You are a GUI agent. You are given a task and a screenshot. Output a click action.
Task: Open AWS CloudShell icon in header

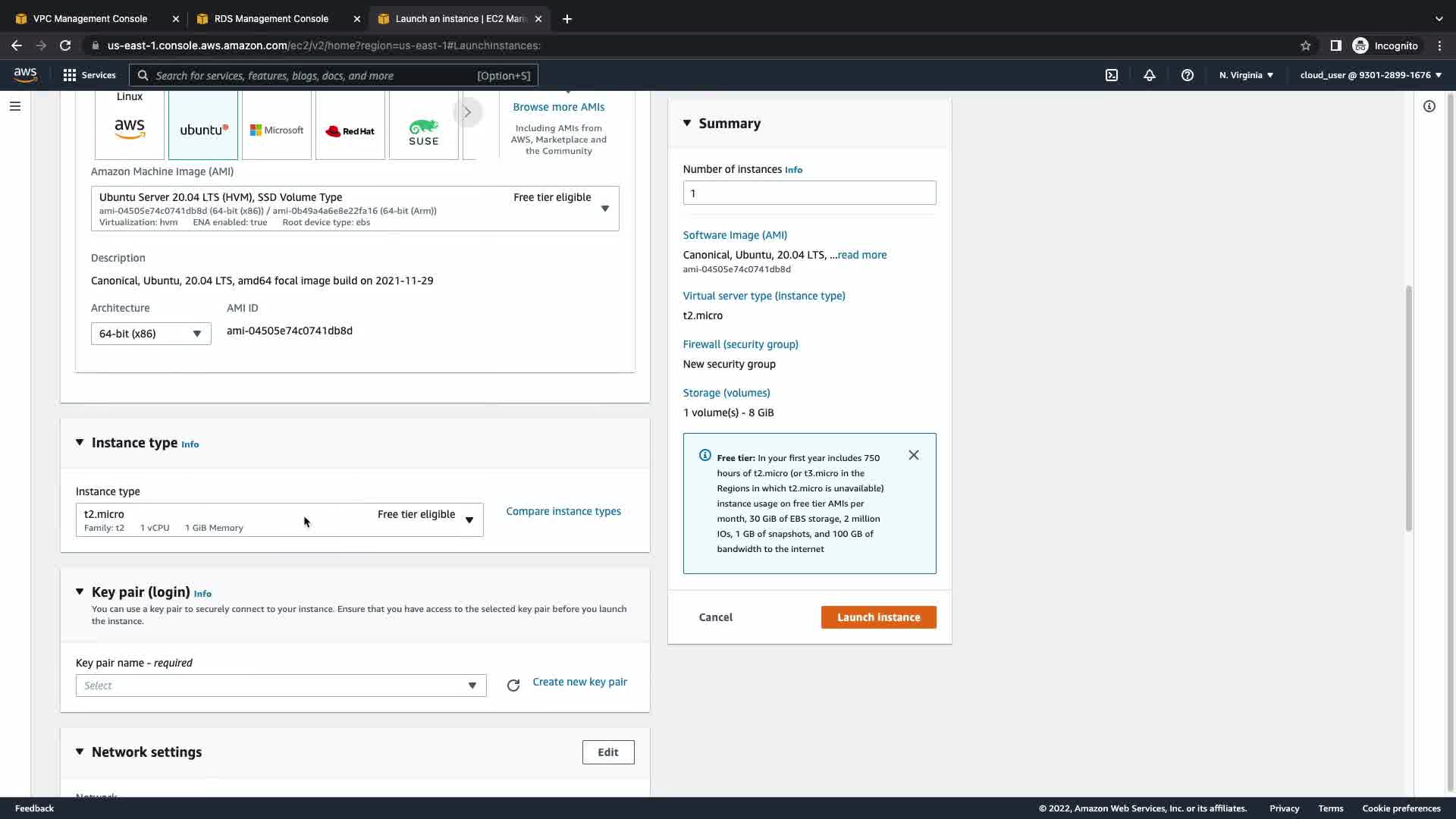click(1112, 75)
